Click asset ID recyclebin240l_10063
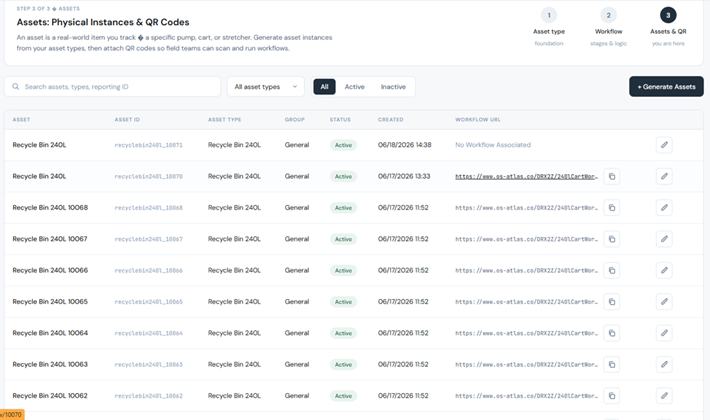The image size is (710, 420). pyautogui.click(x=149, y=364)
